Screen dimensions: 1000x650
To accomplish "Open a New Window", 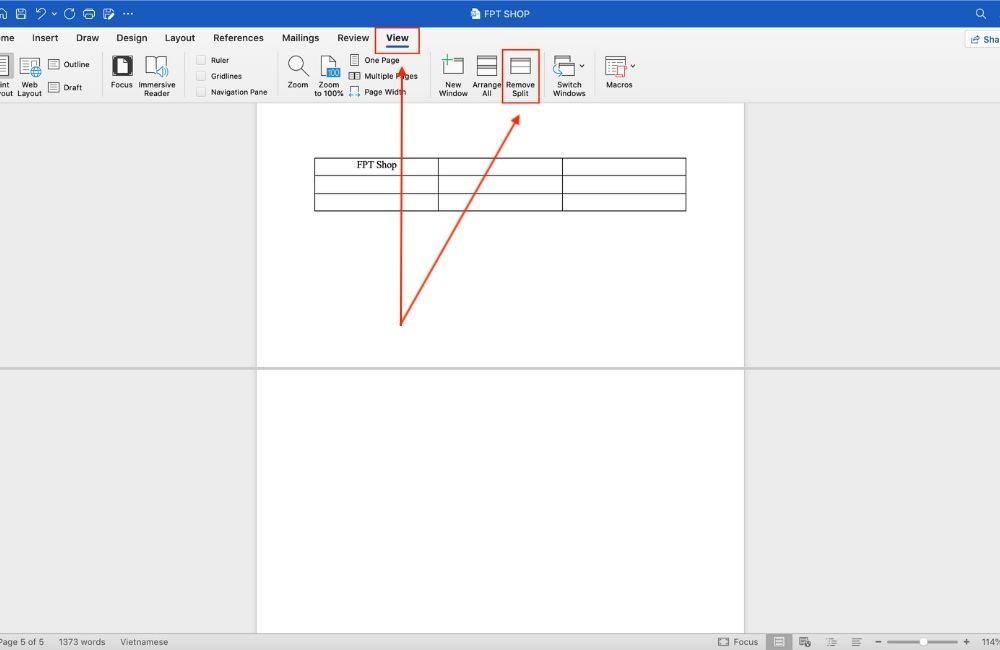I will [453, 76].
